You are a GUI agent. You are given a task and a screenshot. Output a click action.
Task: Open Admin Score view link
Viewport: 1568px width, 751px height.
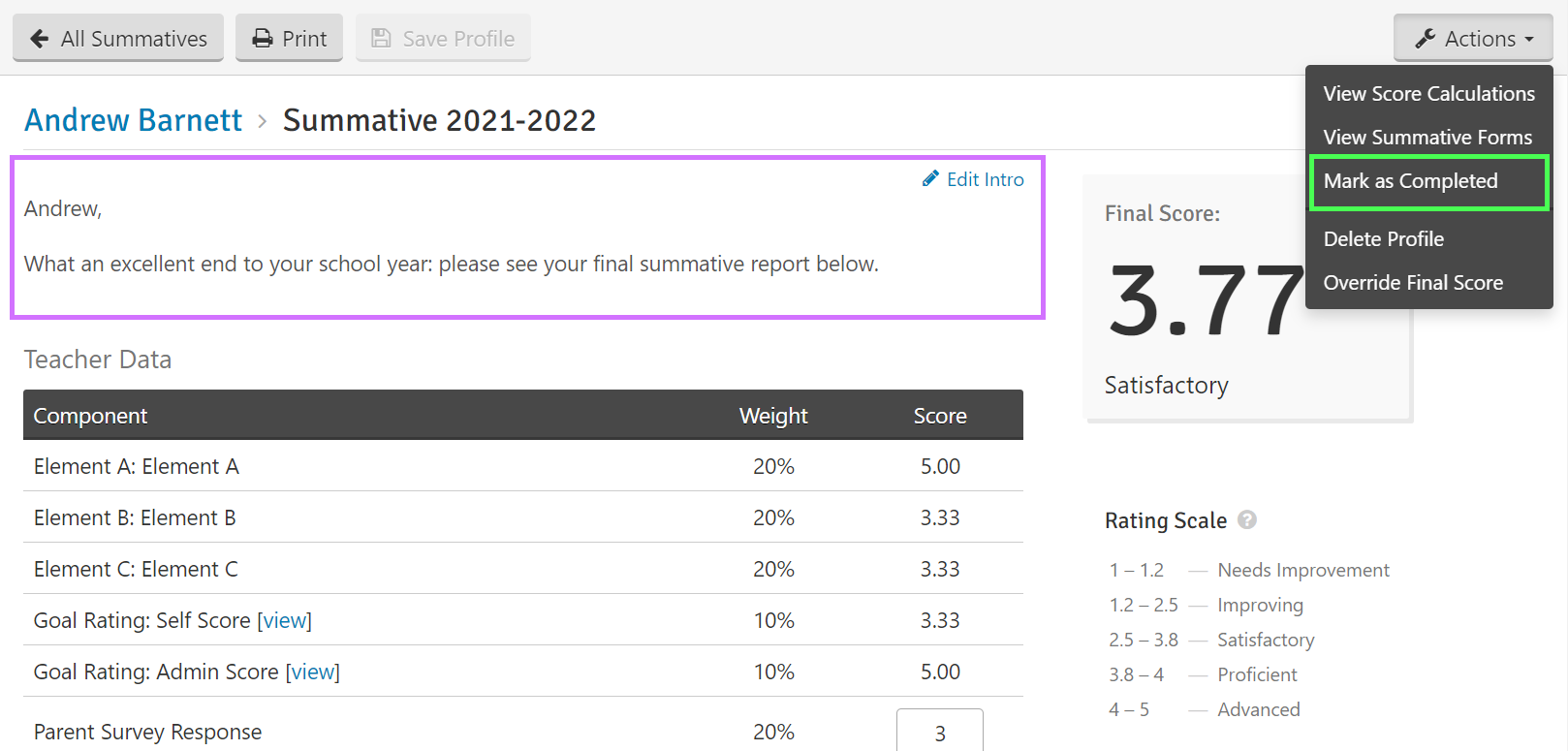pyautogui.click(x=313, y=672)
